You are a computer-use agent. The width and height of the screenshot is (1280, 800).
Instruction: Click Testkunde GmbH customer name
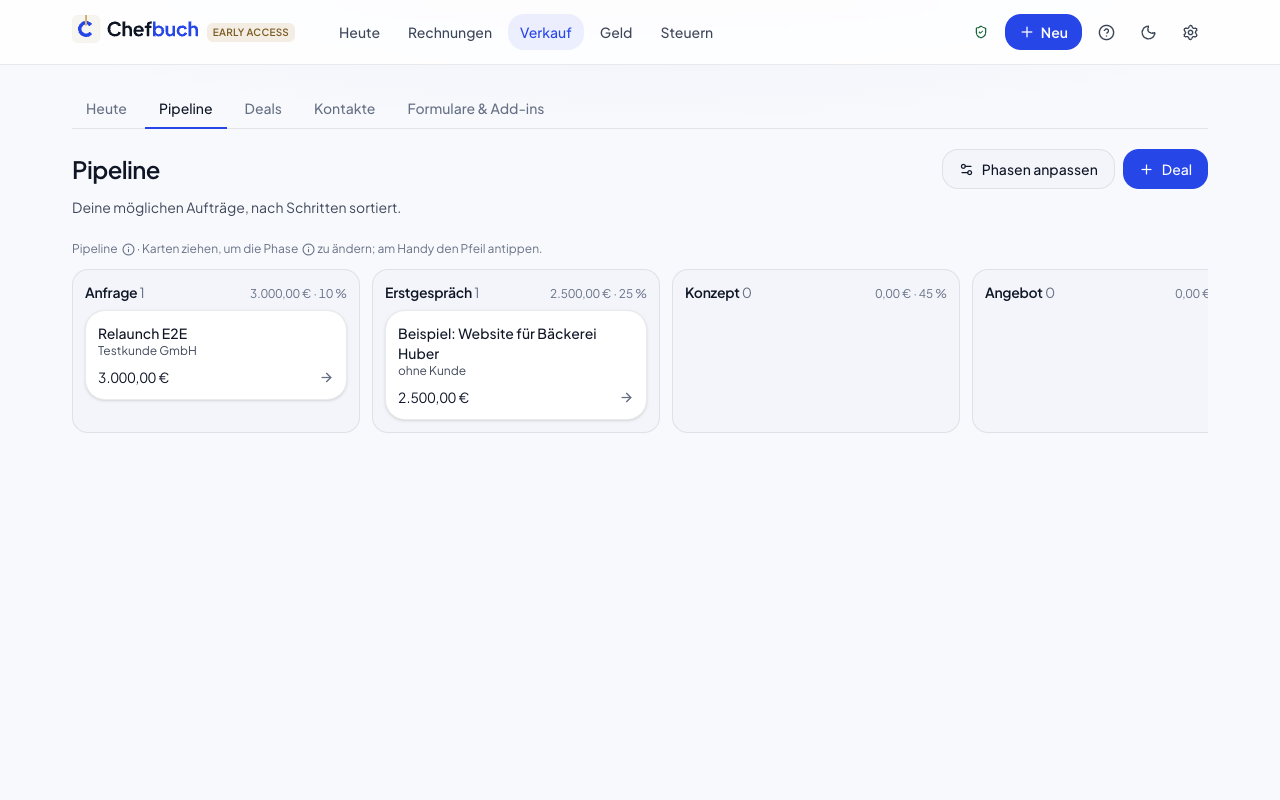coord(147,351)
